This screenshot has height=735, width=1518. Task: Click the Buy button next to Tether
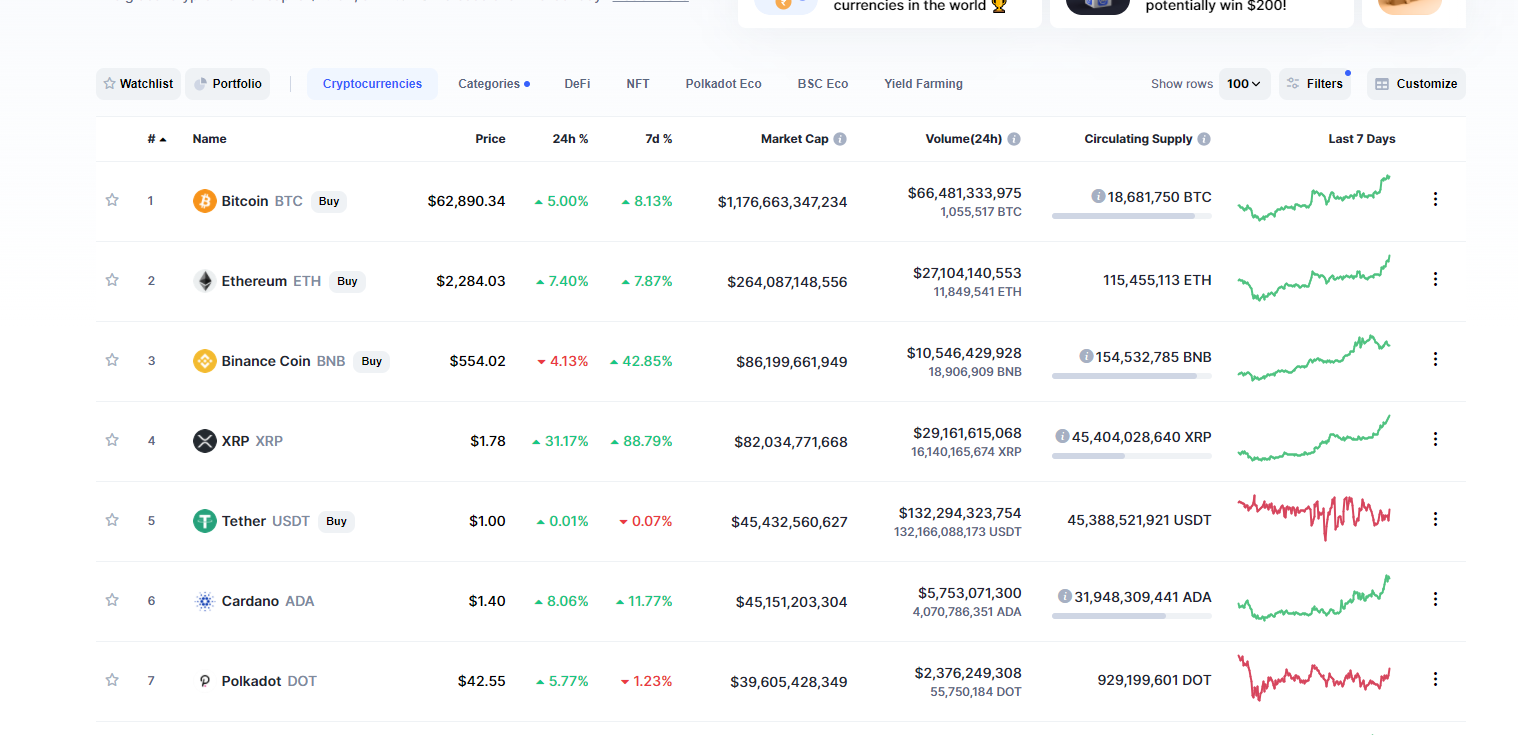pyautogui.click(x=336, y=521)
